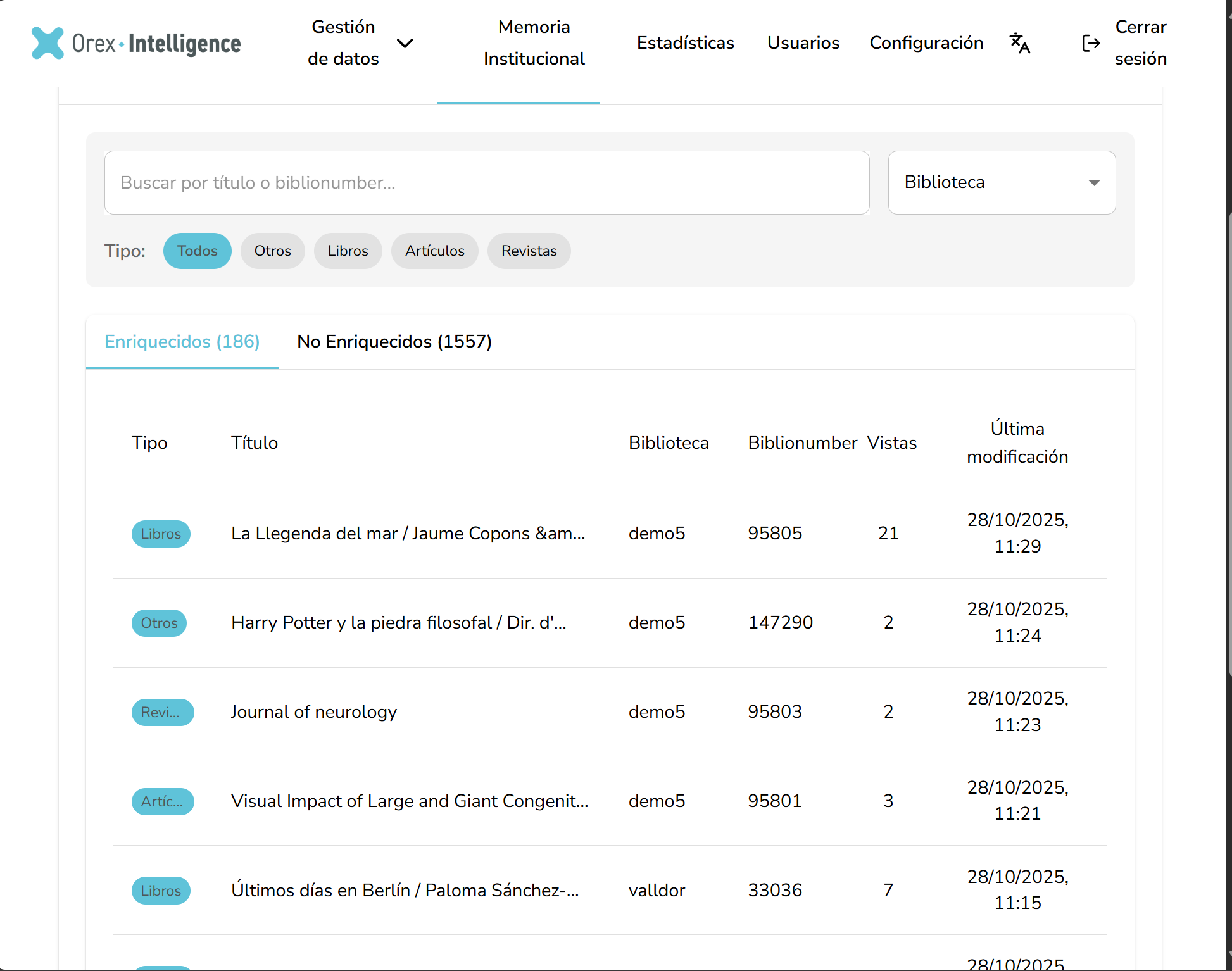Open the language translation icon
The width and height of the screenshot is (1232, 971).
[1019, 43]
